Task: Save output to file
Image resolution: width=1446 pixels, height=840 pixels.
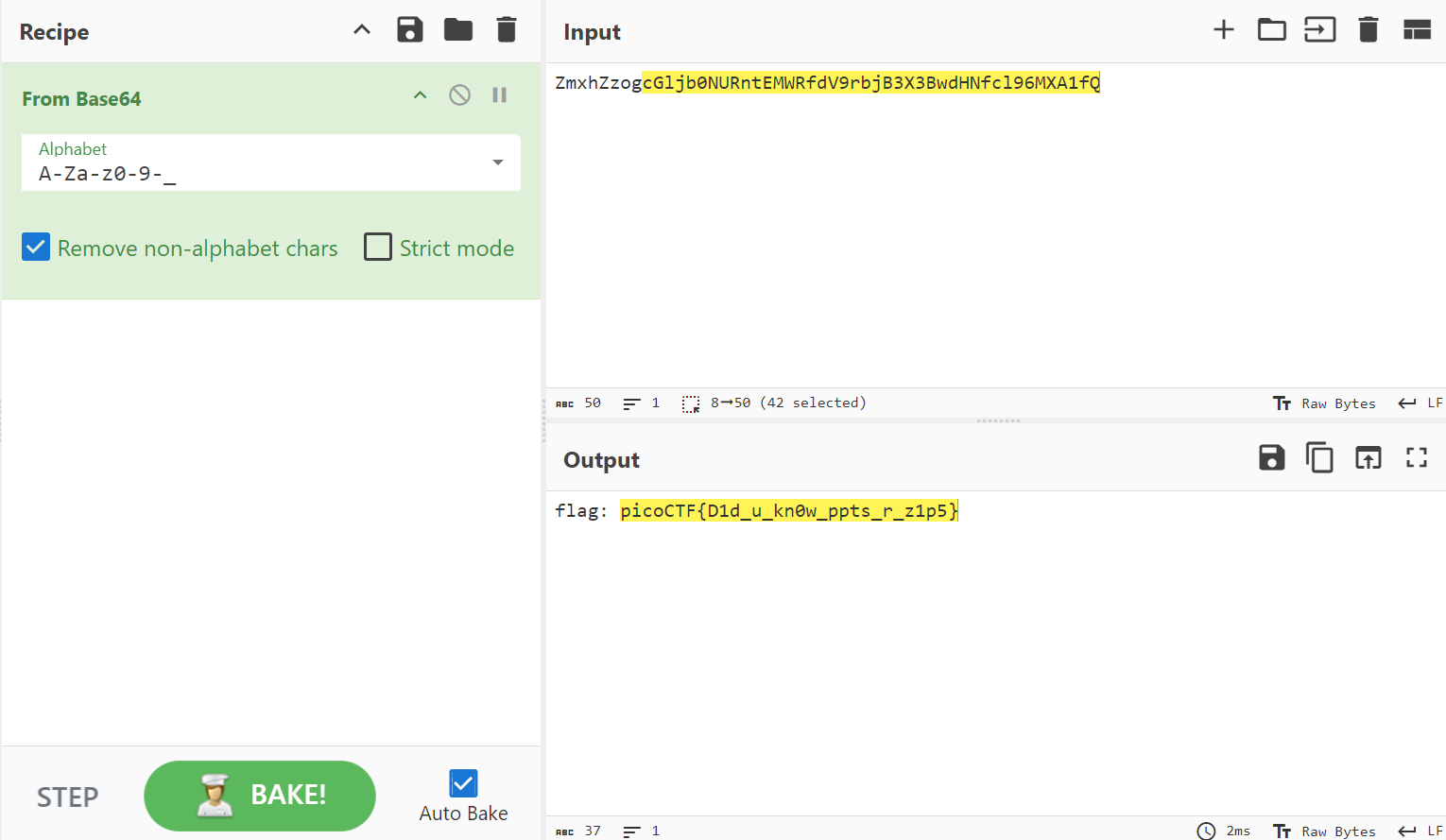Action: (1271, 458)
